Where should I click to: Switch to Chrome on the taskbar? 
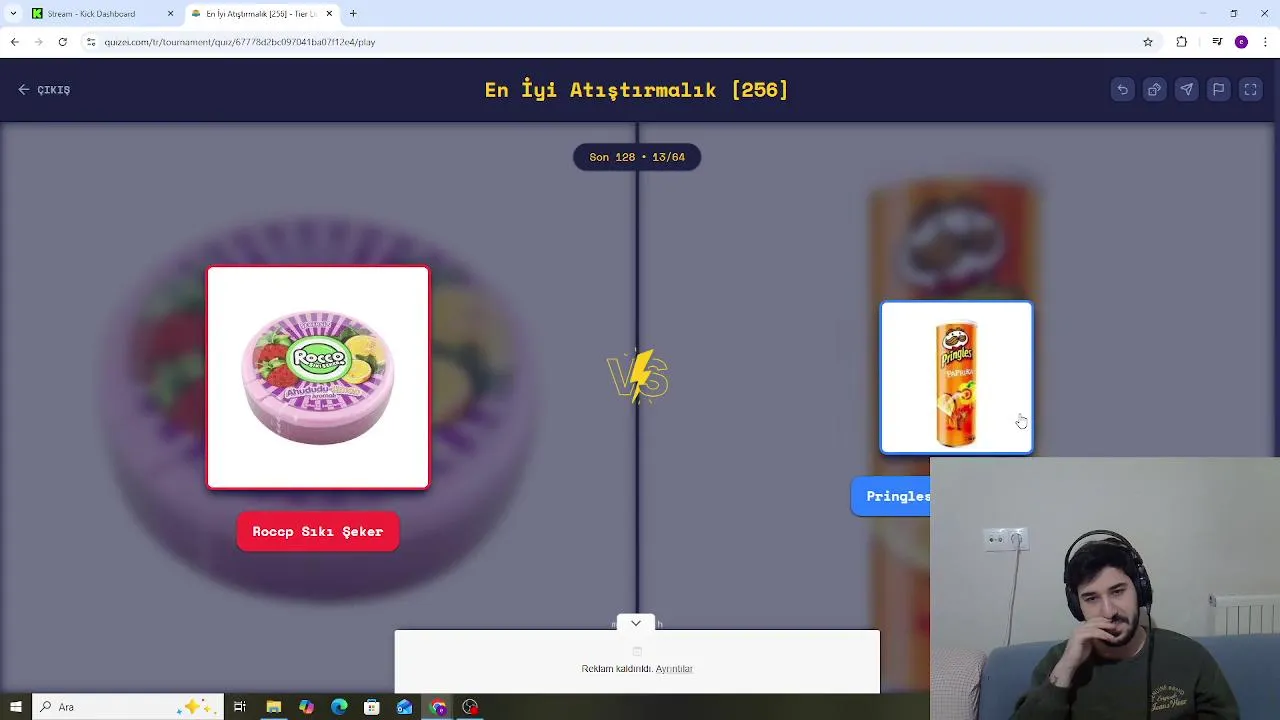(x=438, y=707)
